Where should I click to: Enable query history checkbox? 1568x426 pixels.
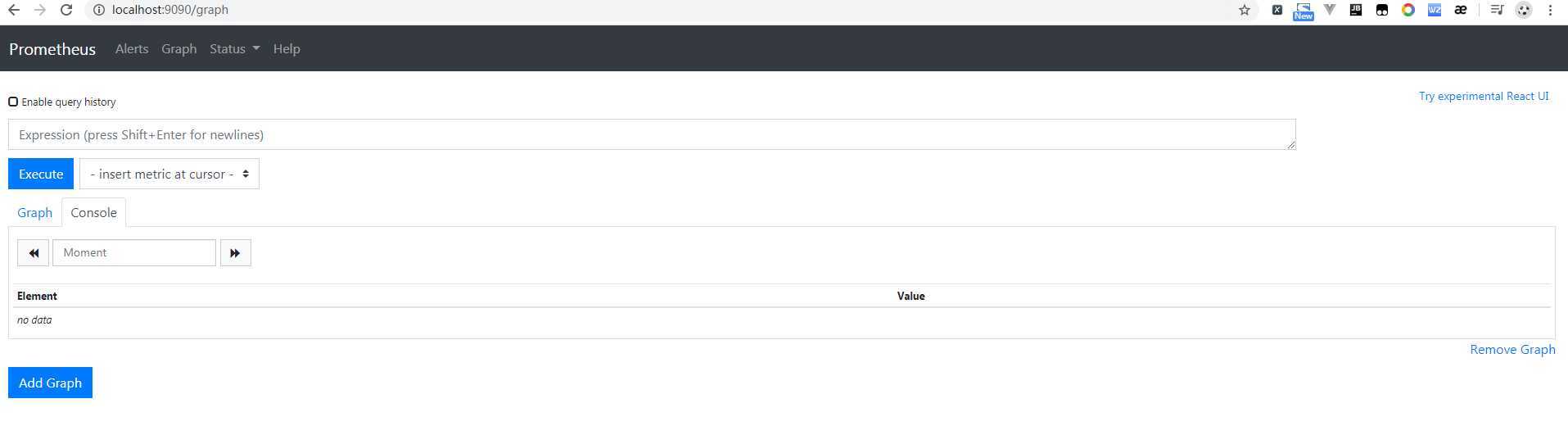[x=13, y=102]
